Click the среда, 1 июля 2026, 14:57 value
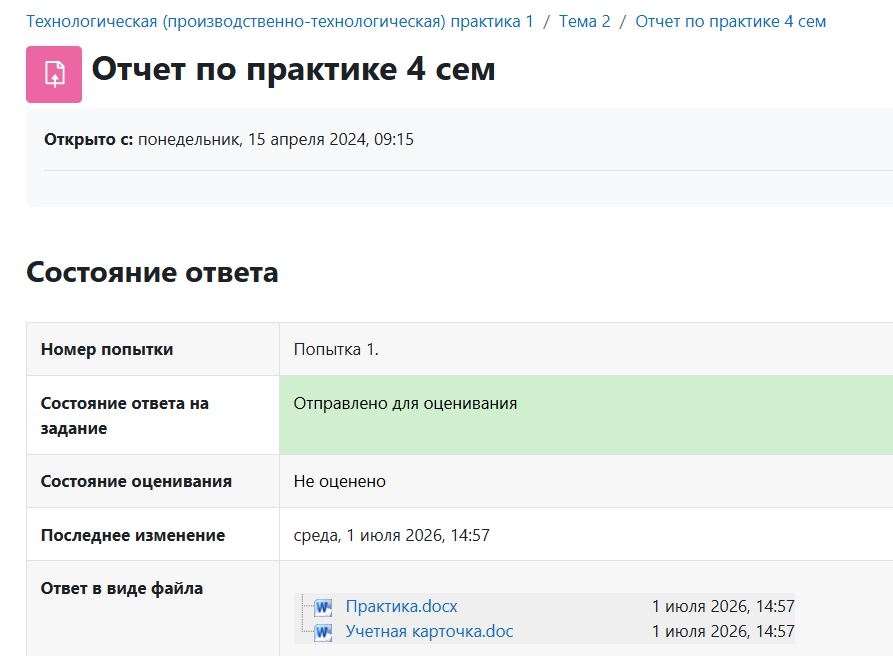This screenshot has height=656, width=893. click(x=392, y=535)
